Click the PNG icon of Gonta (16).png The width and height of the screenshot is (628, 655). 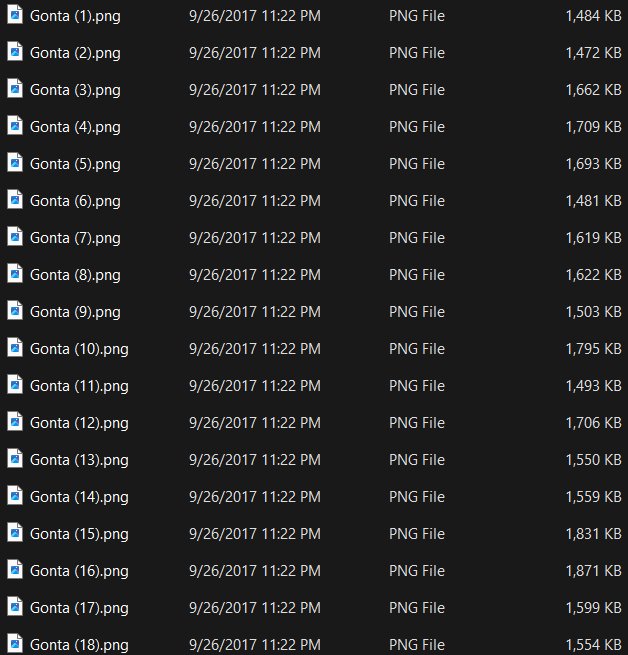(15, 570)
